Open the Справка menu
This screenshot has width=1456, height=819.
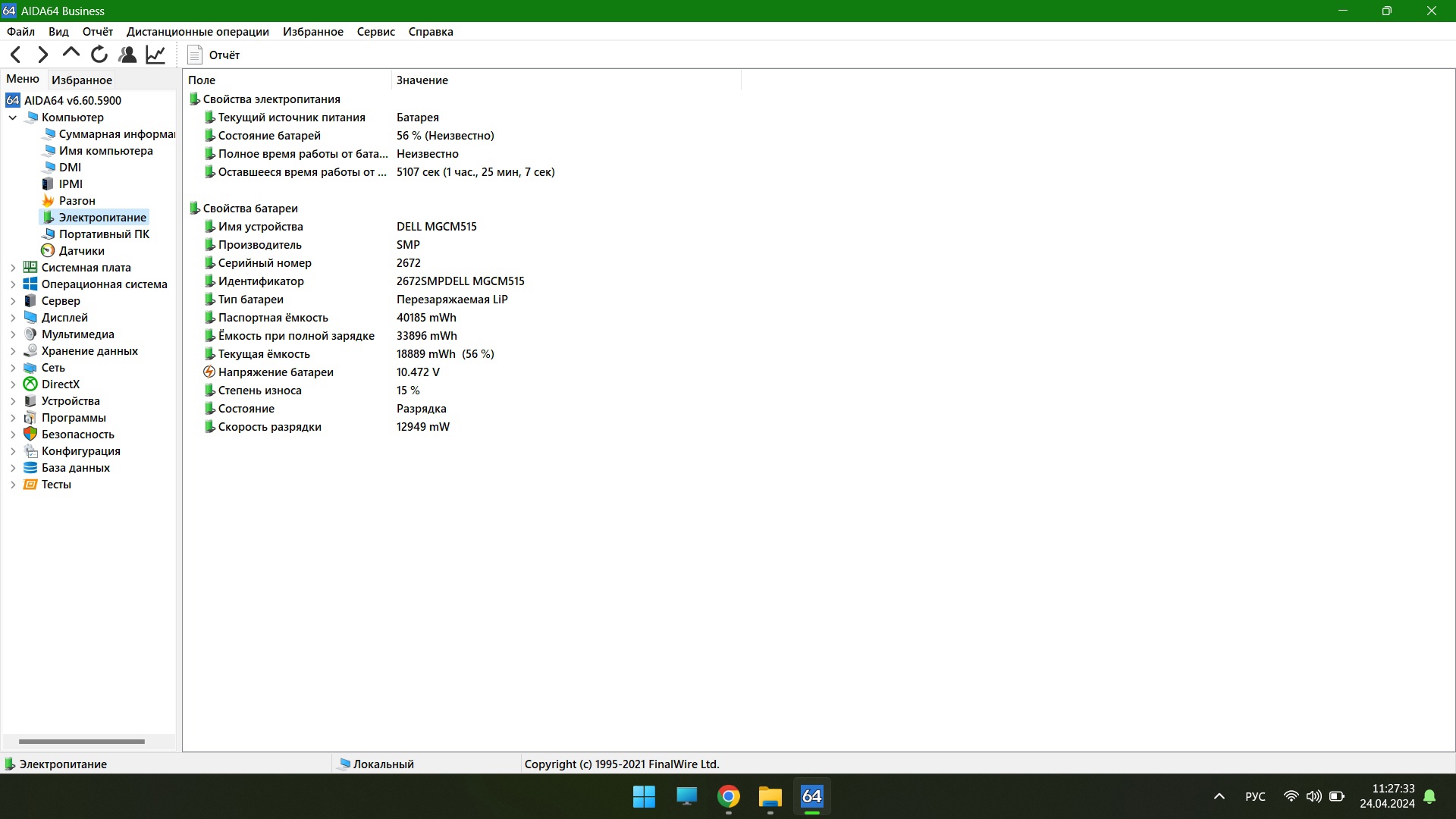[x=431, y=32]
